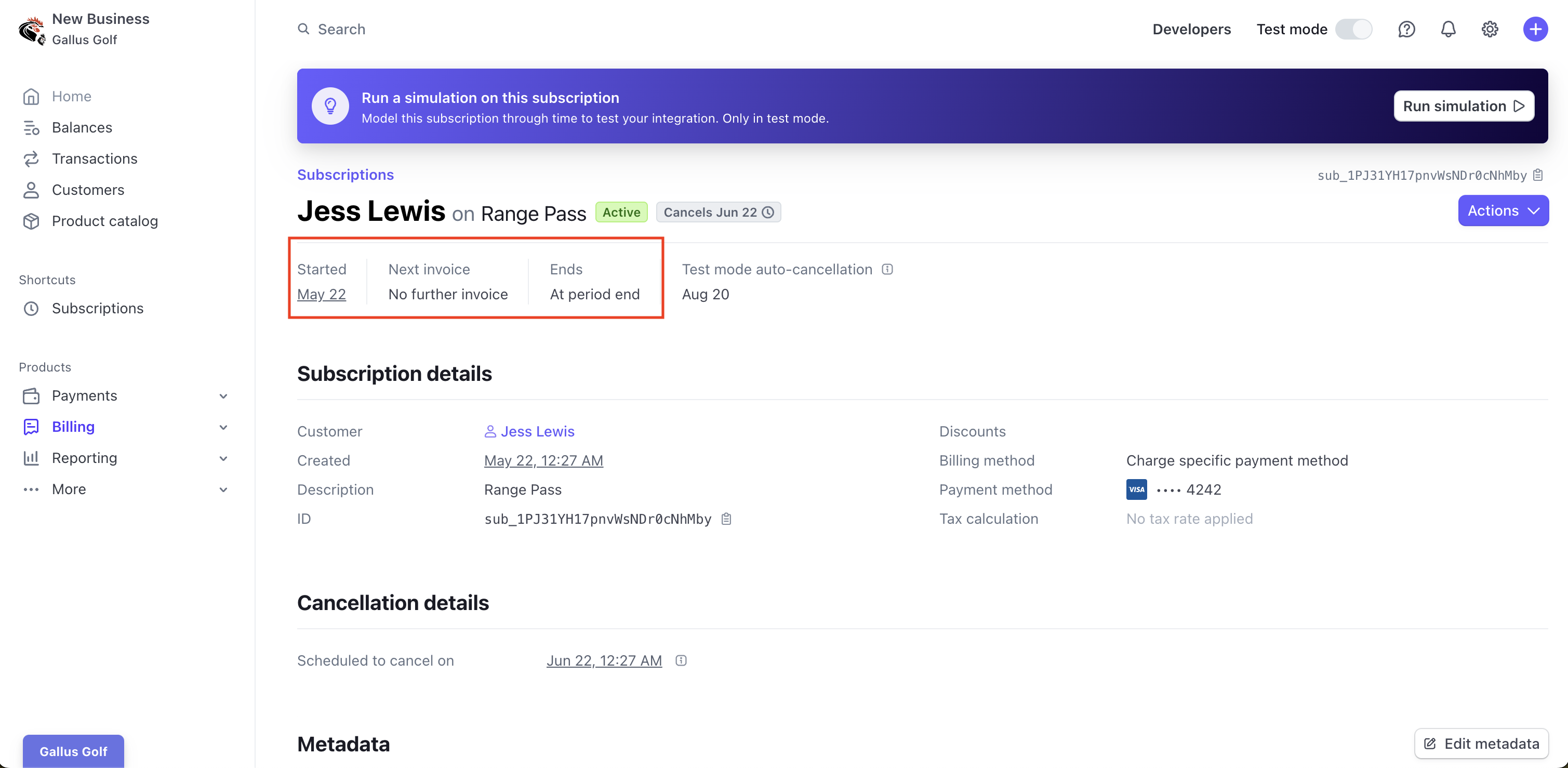Click the Transactions arrows icon
Screen dimensions: 1568x768
[31, 159]
